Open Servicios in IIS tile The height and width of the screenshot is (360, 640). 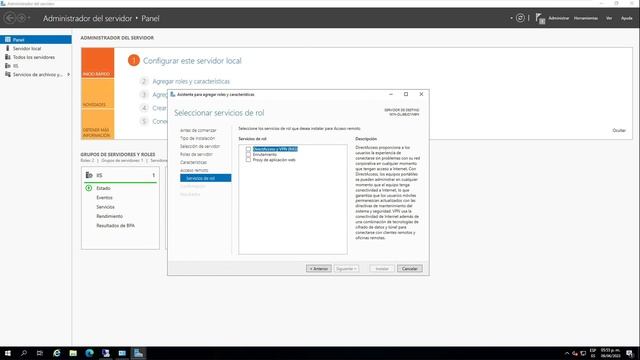(x=105, y=207)
